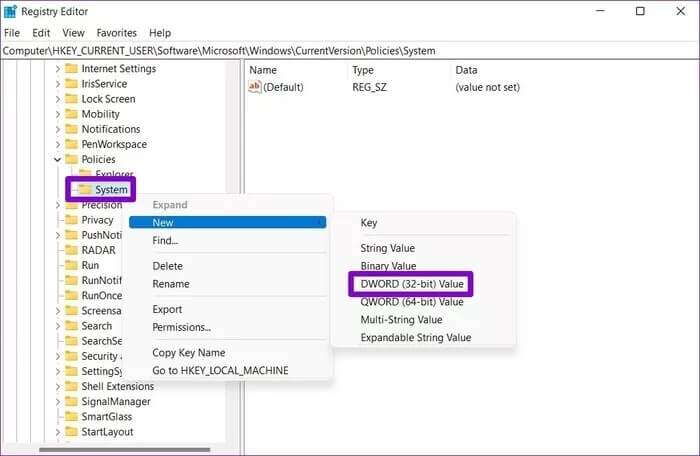Click the registry path address bar
This screenshot has height=456, width=700.
tap(350, 50)
